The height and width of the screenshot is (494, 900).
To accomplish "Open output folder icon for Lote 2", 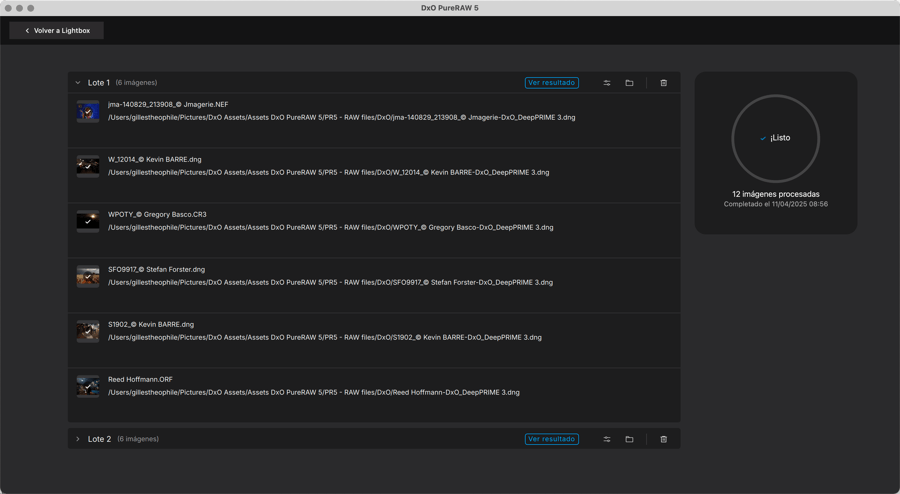I will pos(629,439).
